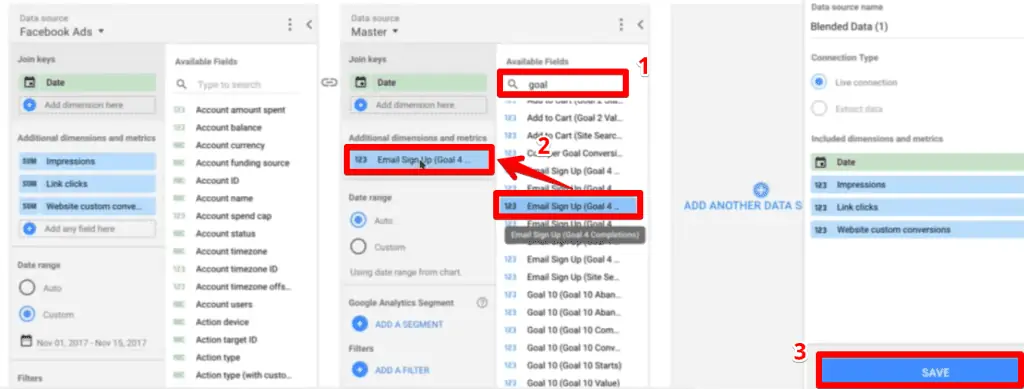Image resolution: width=1024 pixels, height=389 pixels.
Task: Click SUM icon on Website custom conve... chip
Action: [x=29, y=206]
